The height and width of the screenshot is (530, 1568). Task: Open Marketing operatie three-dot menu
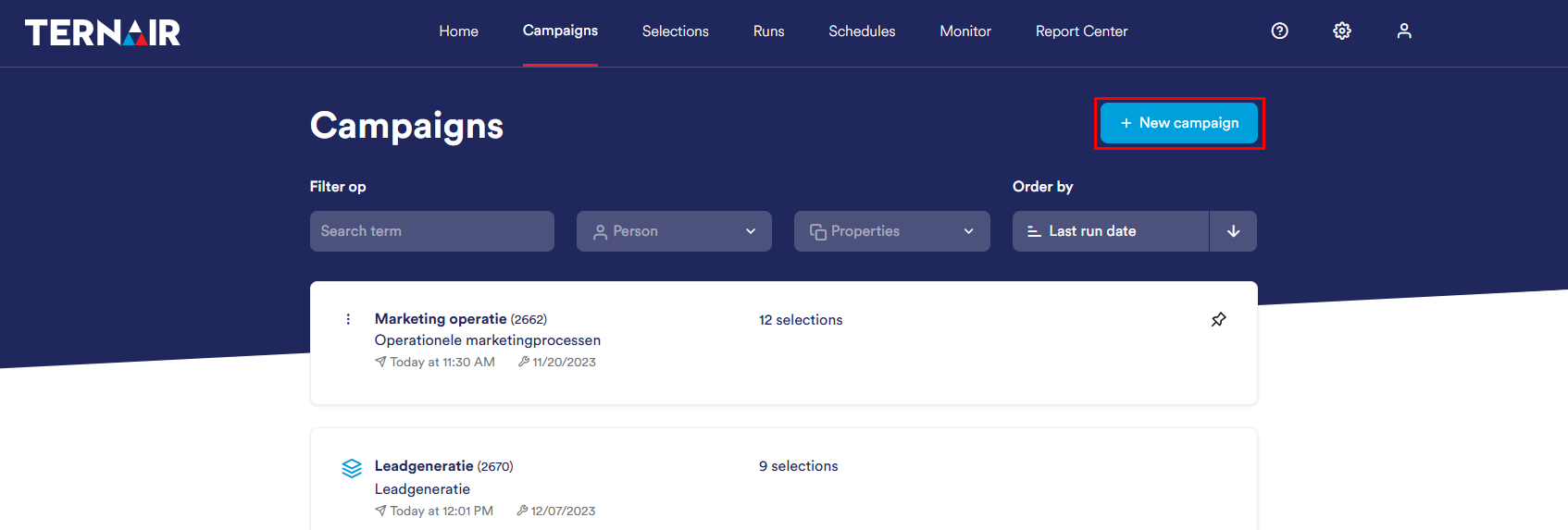click(x=348, y=319)
